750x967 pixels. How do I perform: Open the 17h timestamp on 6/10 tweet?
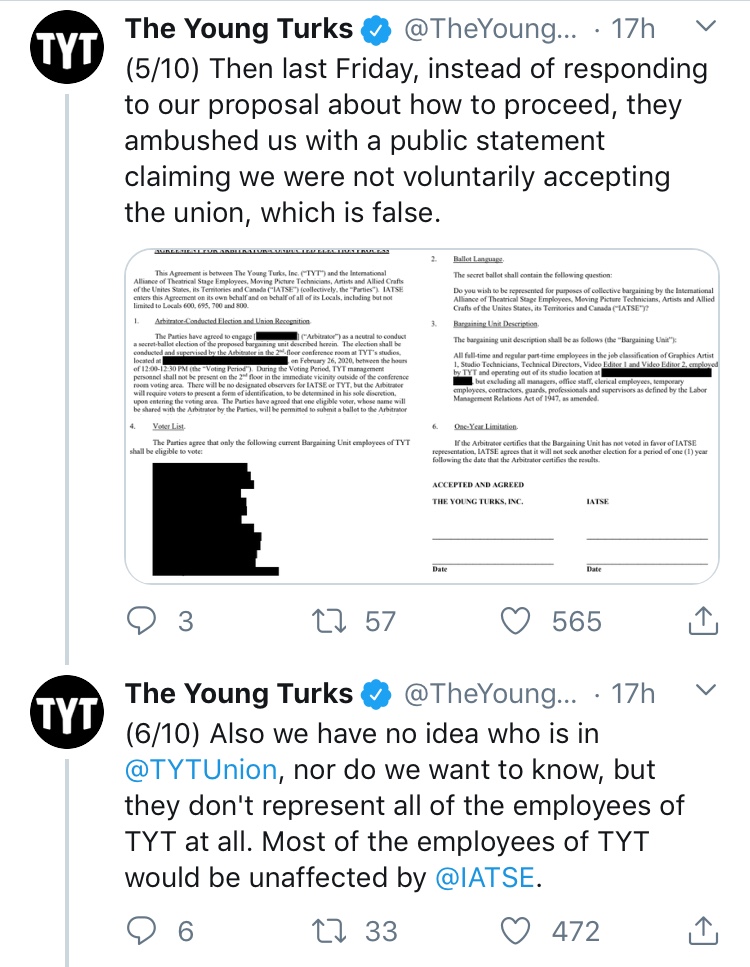point(633,693)
